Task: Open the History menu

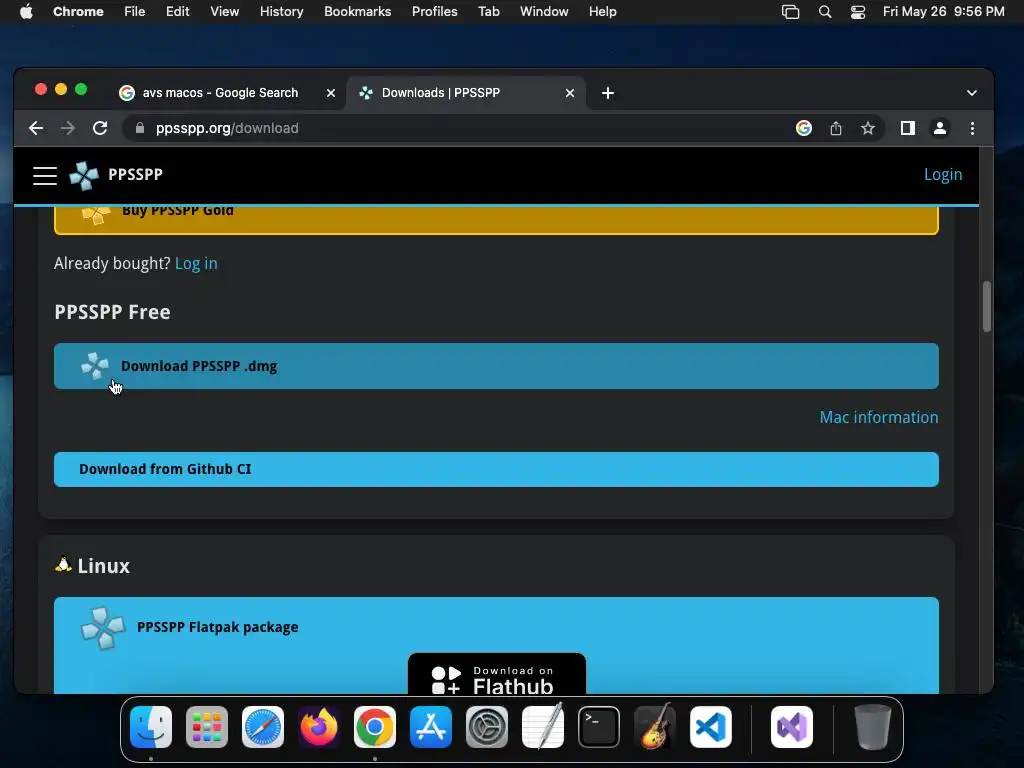Action: point(281,11)
